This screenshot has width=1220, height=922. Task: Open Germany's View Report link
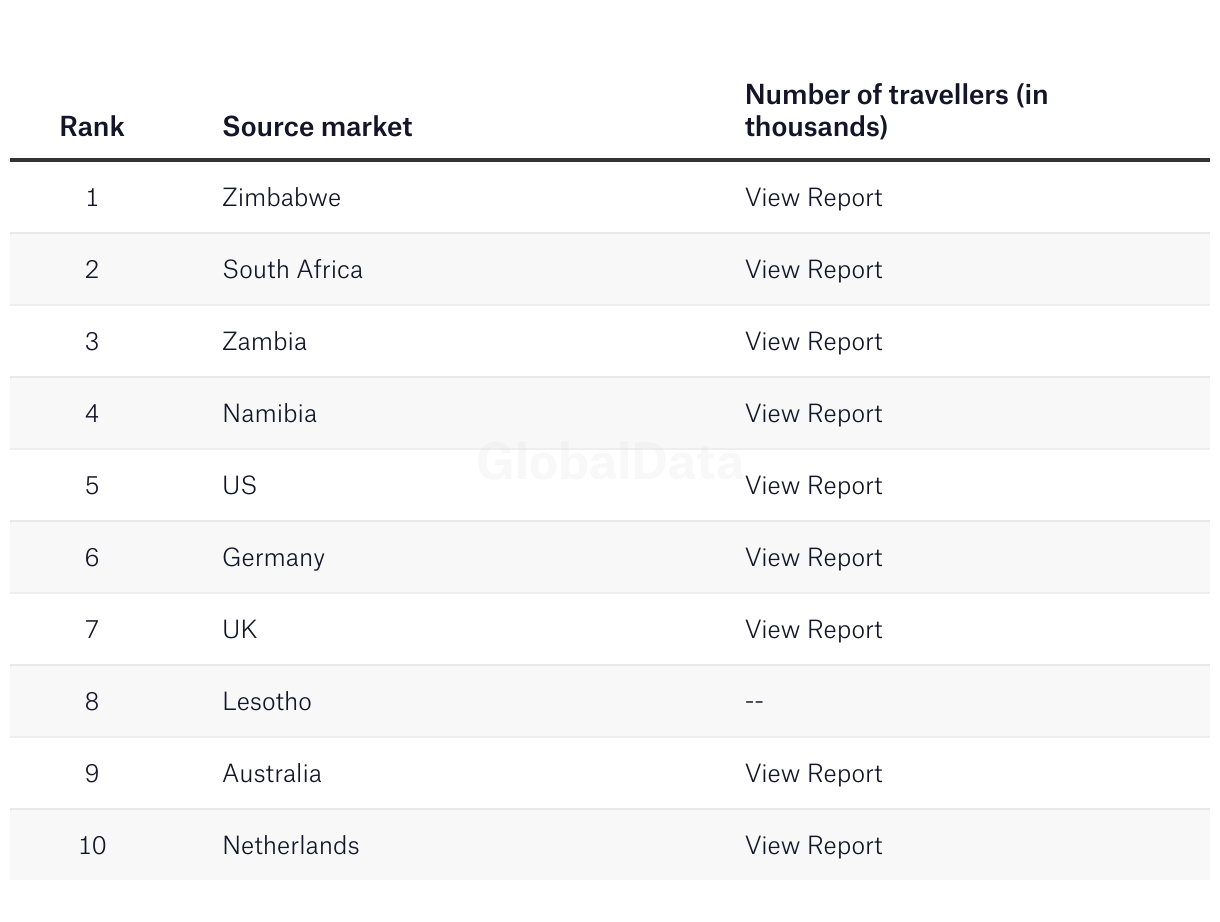pos(813,558)
